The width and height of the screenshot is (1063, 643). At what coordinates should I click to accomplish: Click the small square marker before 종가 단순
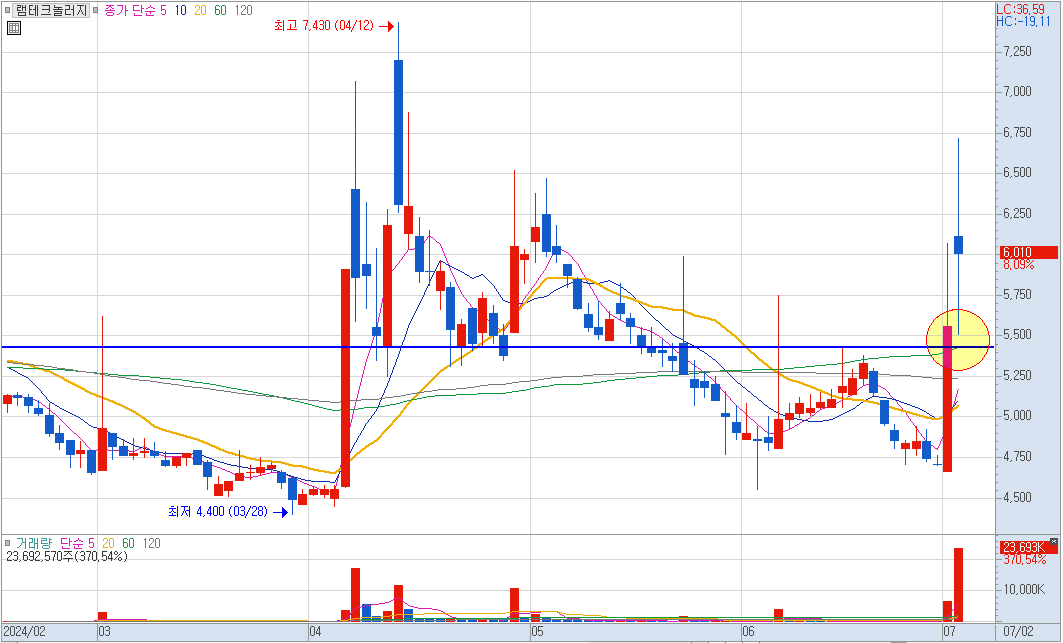(x=96, y=10)
